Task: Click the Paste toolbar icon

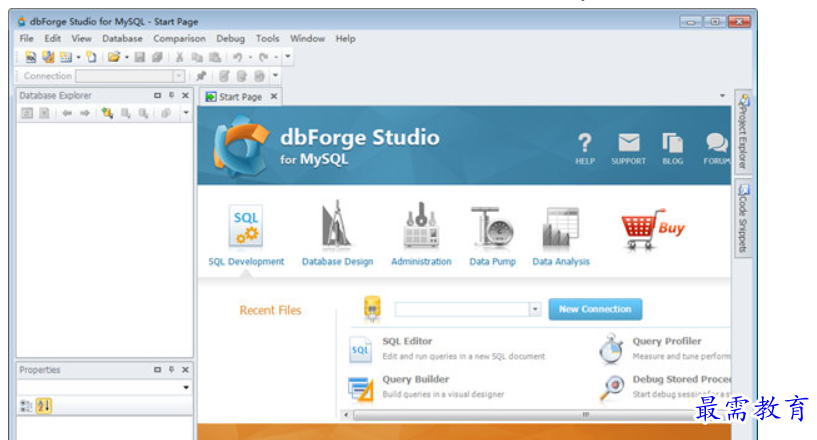Action: click(x=215, y=57)
